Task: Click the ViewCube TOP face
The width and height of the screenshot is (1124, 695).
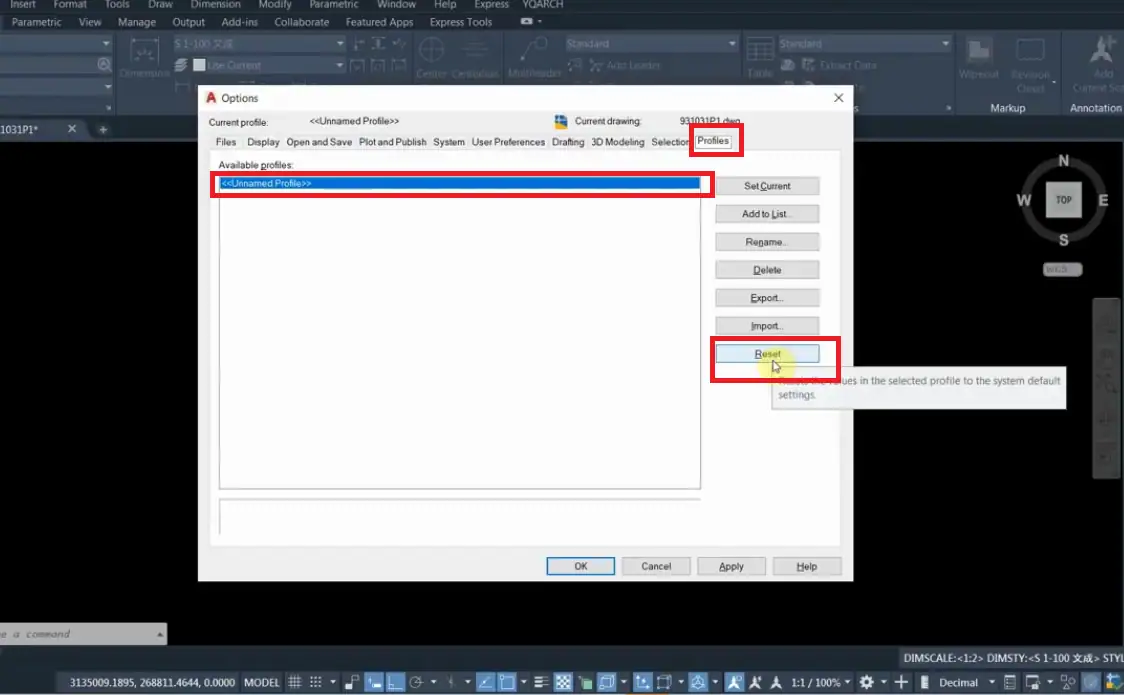Action: pos(1063,200)
